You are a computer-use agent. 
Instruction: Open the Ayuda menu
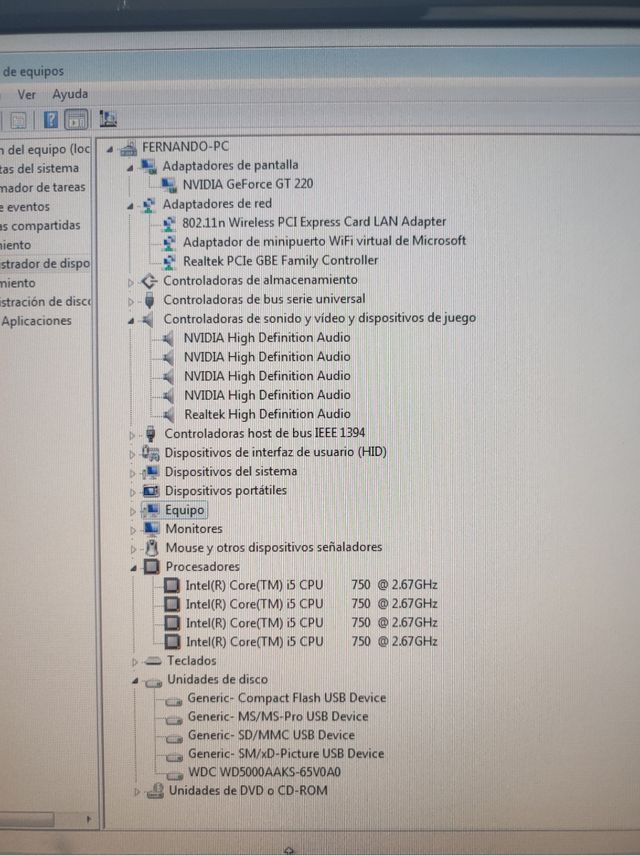pos(70,94)
